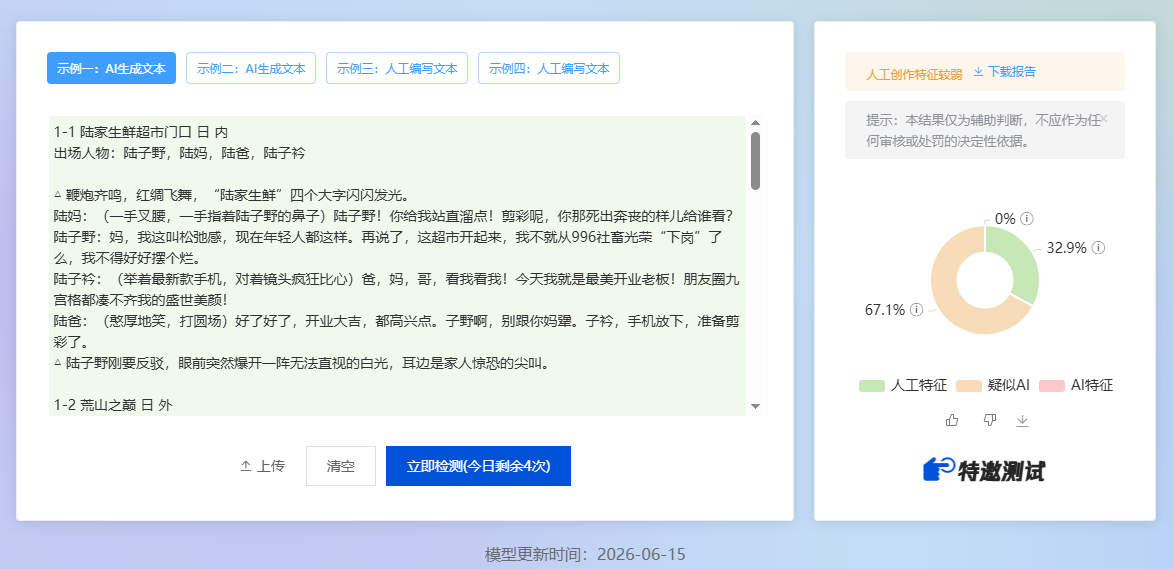Toggle the 人工特征 legend swatch

tap(872, 386)
